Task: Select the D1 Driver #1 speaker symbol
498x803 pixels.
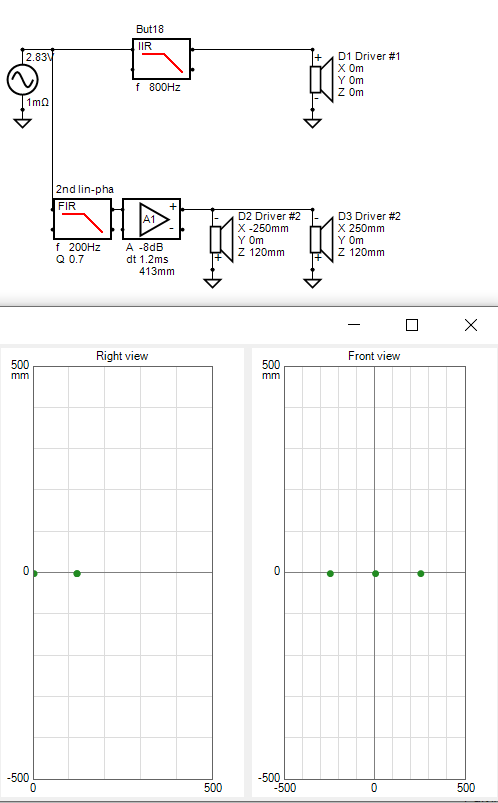Action: coord(321,79)
